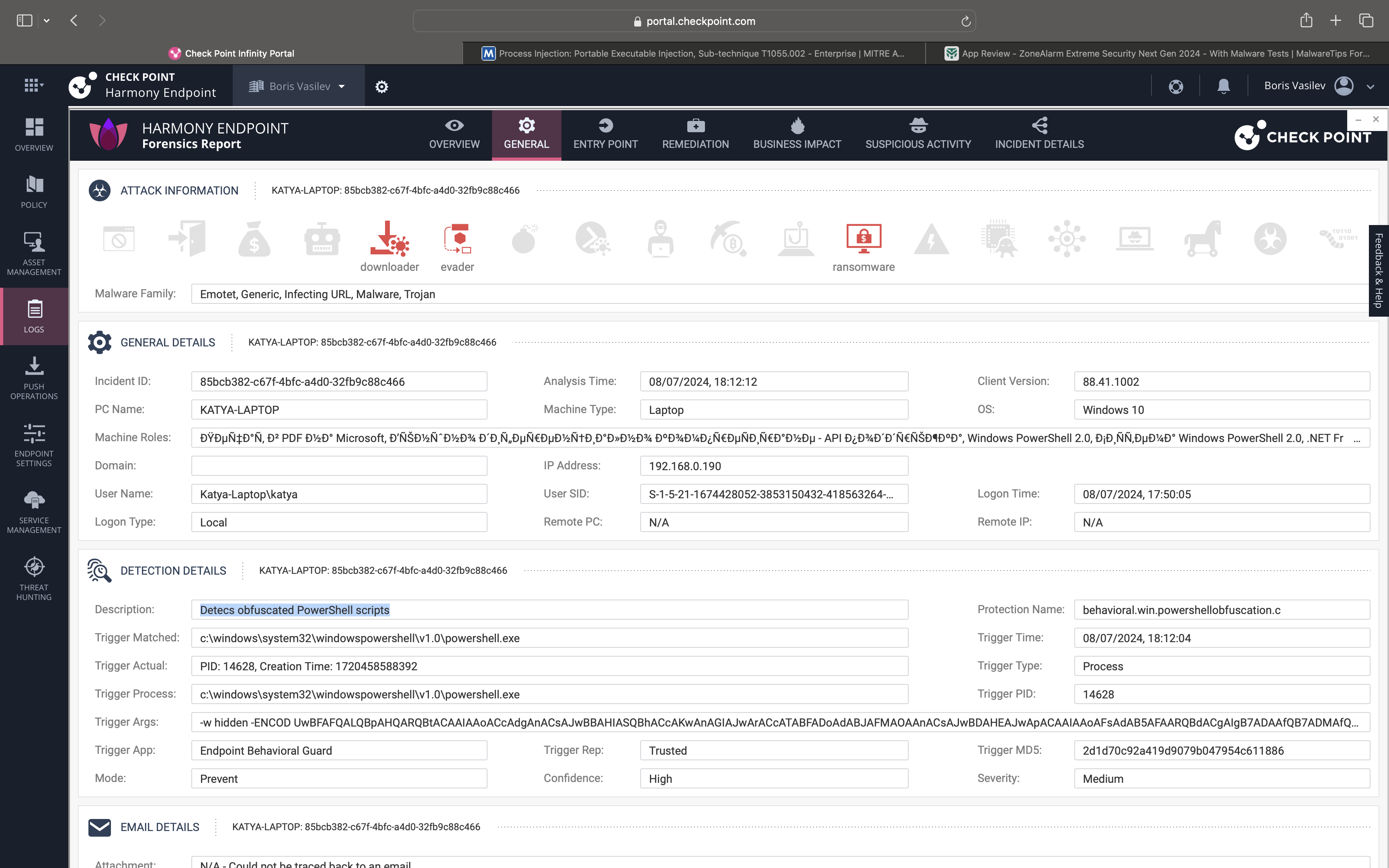Click the Severity value Medium
The image size is (1389, 868).
click(x=1222, y=778)
